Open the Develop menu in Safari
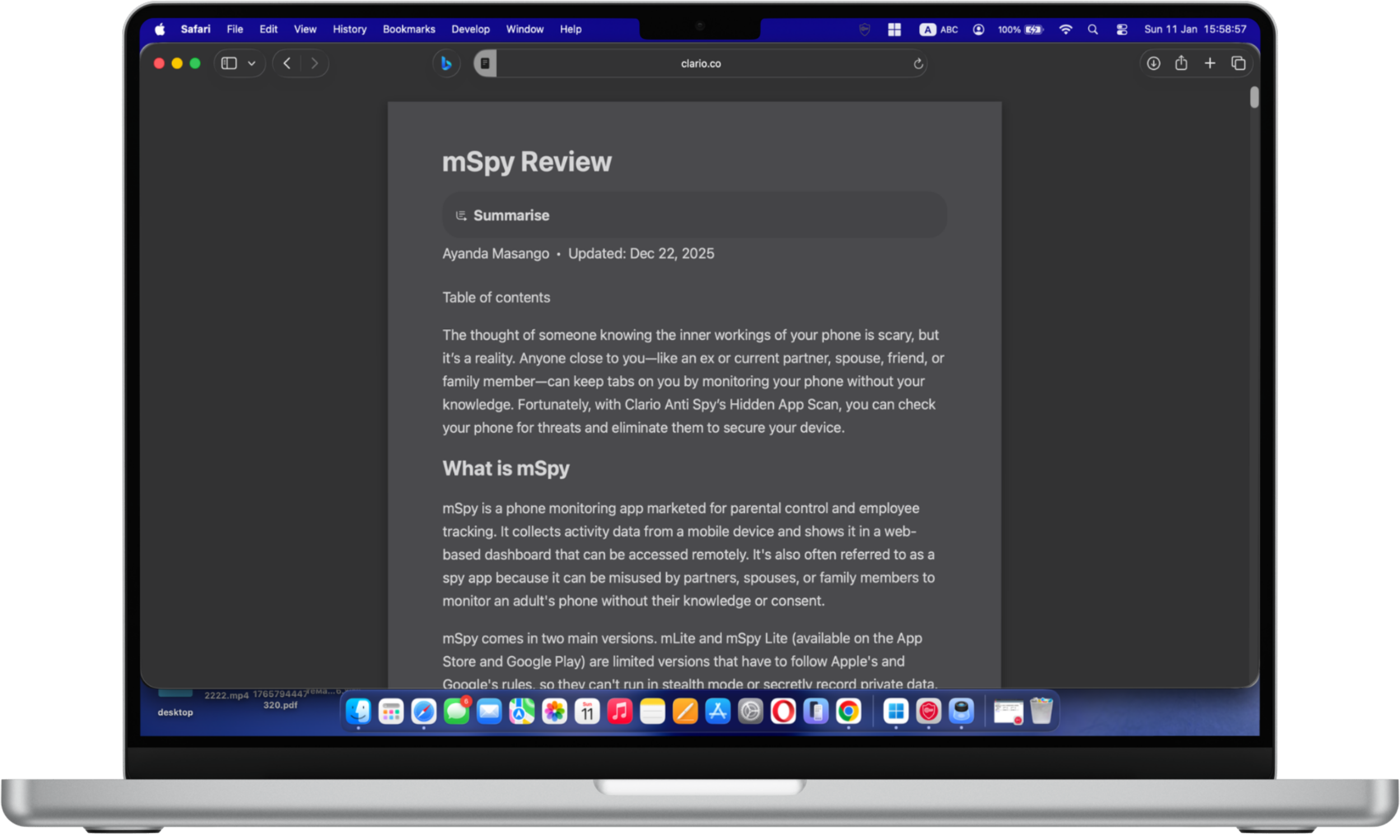Image resolution: width=1400 pixels, height=840 pixels. point(471,29)
